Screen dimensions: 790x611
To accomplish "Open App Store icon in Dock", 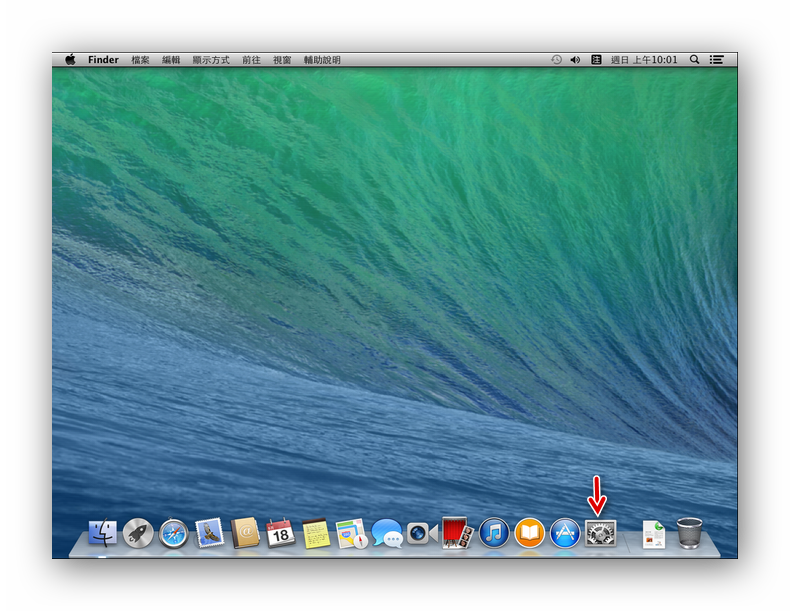I will click(x=565, y=533).
